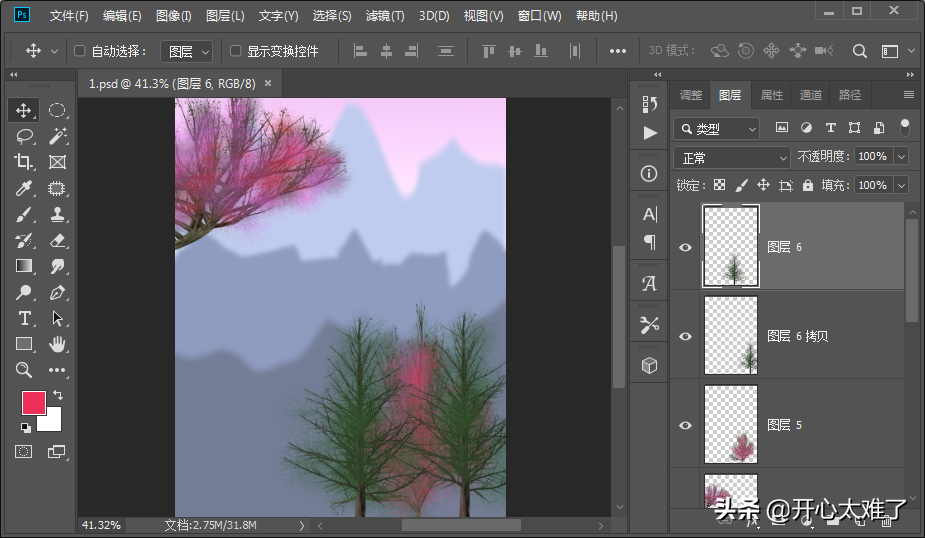Select the Brush tool
The height and width of the screenshot is (538, 925).
pyautogui.click(x=24, y=214)
